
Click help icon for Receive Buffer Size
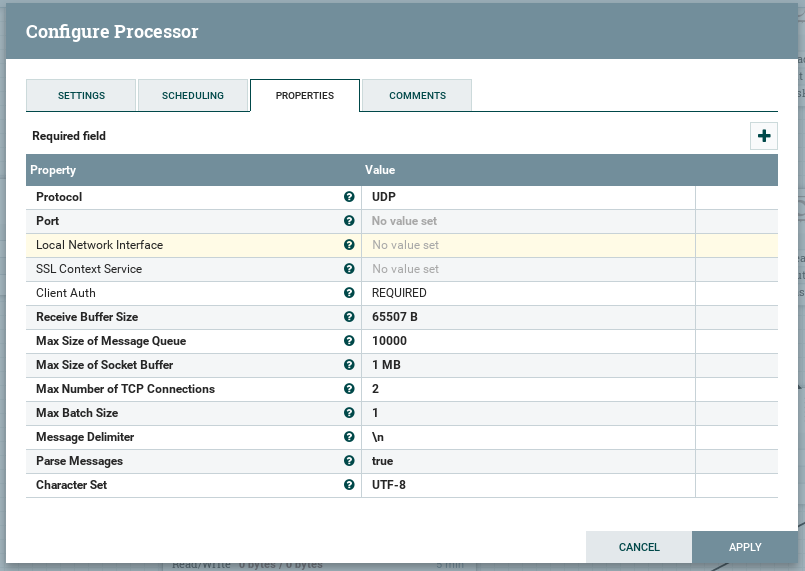(x=349, y=317)
